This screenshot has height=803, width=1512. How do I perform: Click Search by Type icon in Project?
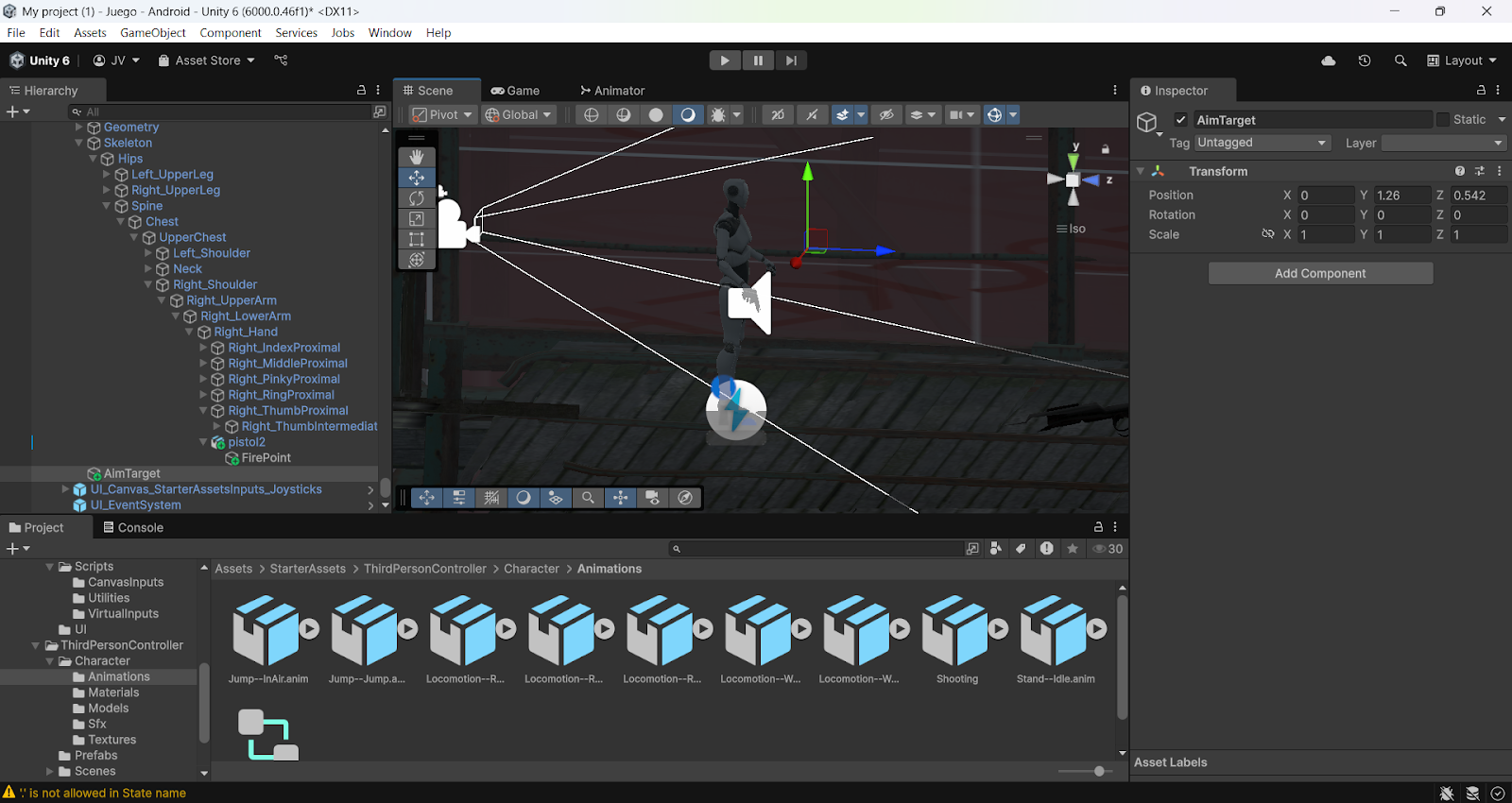pos(995,549)
